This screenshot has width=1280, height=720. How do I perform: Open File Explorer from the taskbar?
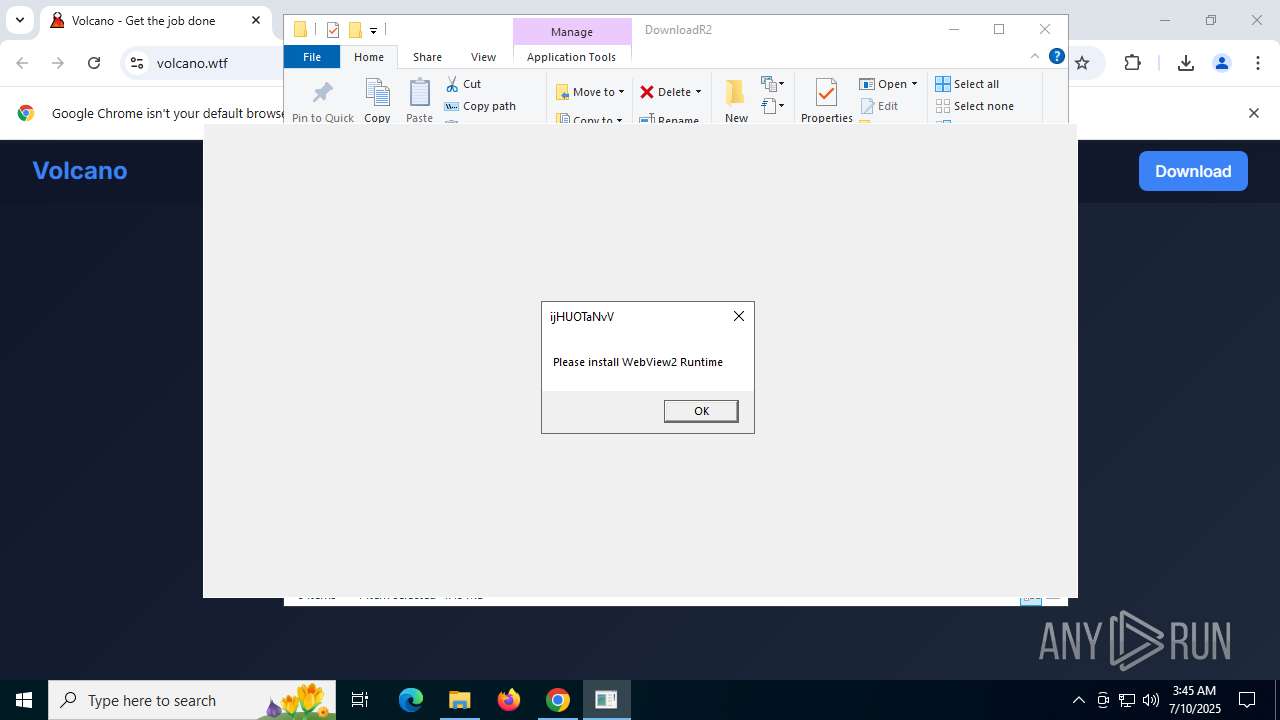pos(460,700)
